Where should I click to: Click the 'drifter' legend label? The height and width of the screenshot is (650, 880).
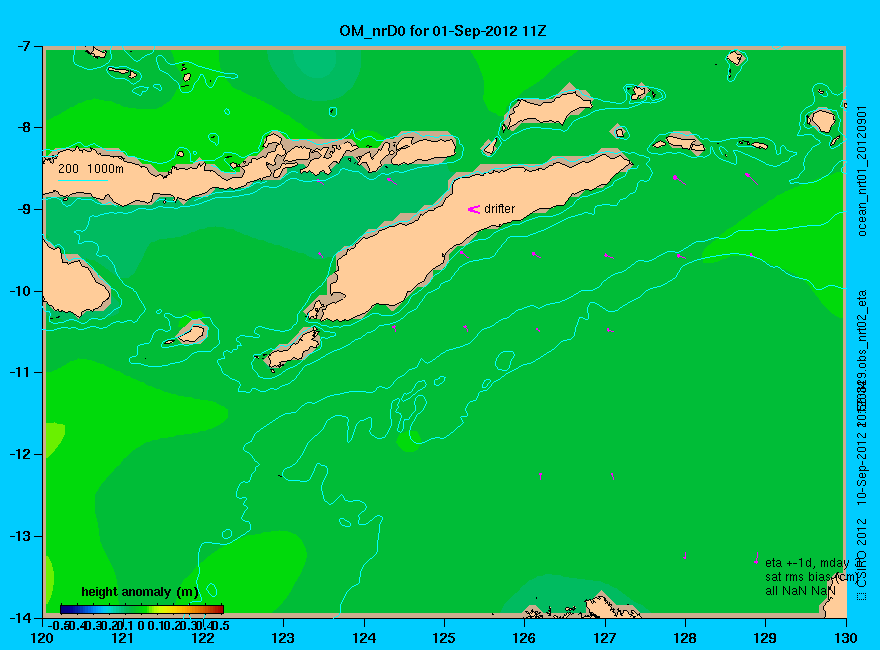pyautogui.click(x=499, y=209)
